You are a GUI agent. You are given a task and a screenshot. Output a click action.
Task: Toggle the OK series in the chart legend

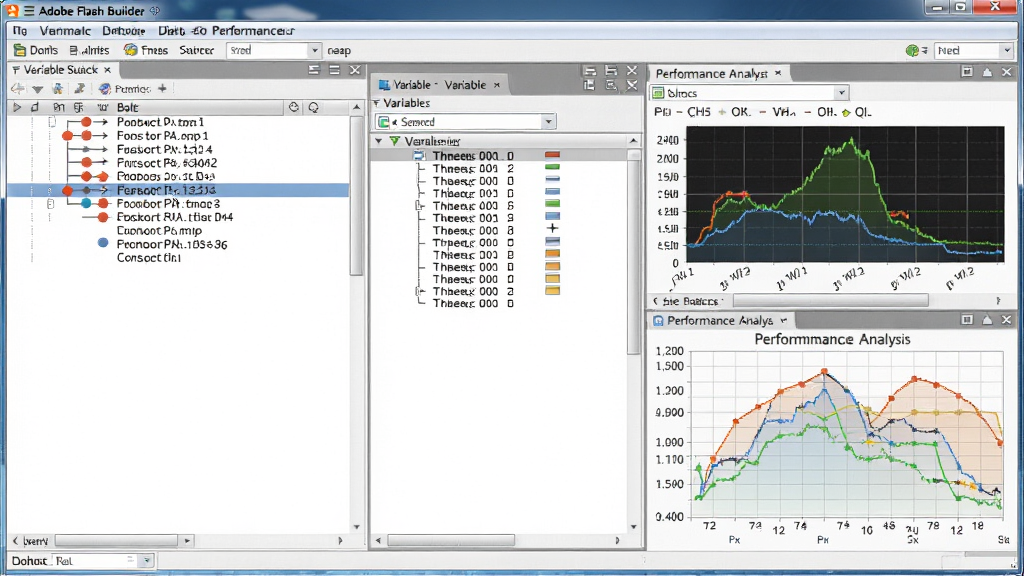(733, 112)
